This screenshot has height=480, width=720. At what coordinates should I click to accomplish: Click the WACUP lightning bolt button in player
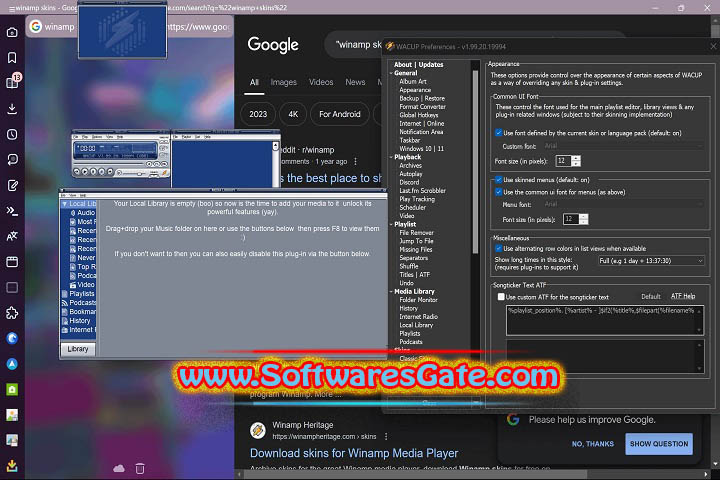click(x=165, y=173)
